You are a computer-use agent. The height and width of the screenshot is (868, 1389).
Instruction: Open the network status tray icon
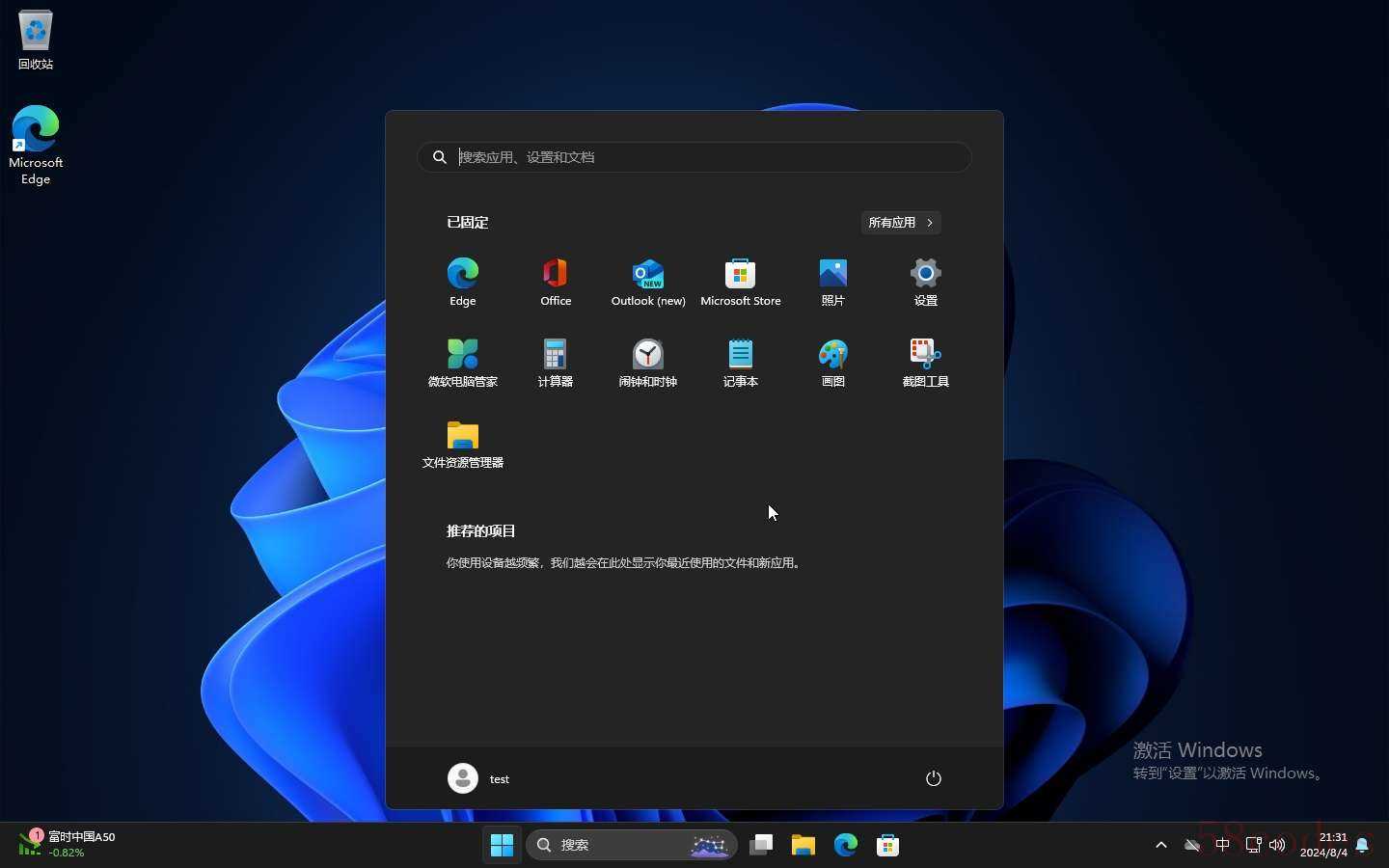coord(1253,845)
